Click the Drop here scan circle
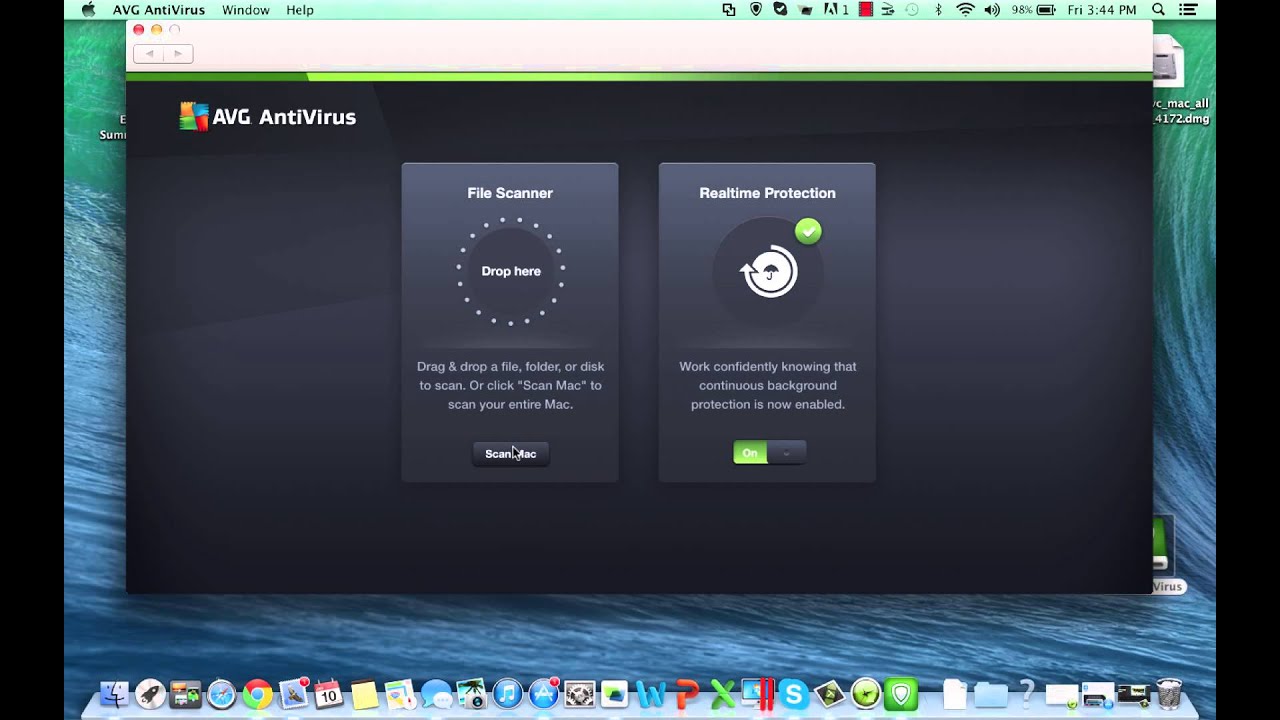 511,271
